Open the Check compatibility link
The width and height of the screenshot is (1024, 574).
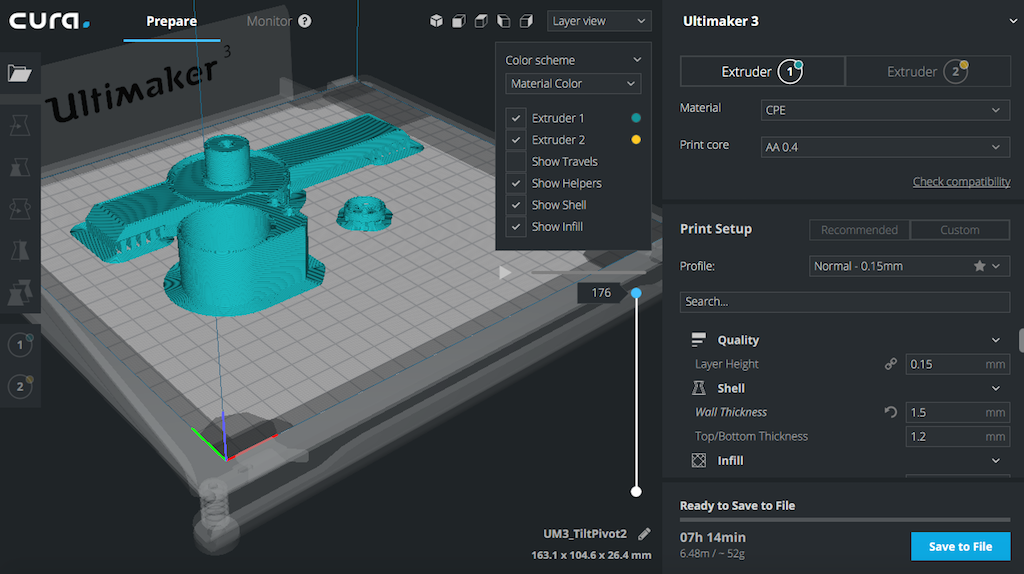coord(961,182)
